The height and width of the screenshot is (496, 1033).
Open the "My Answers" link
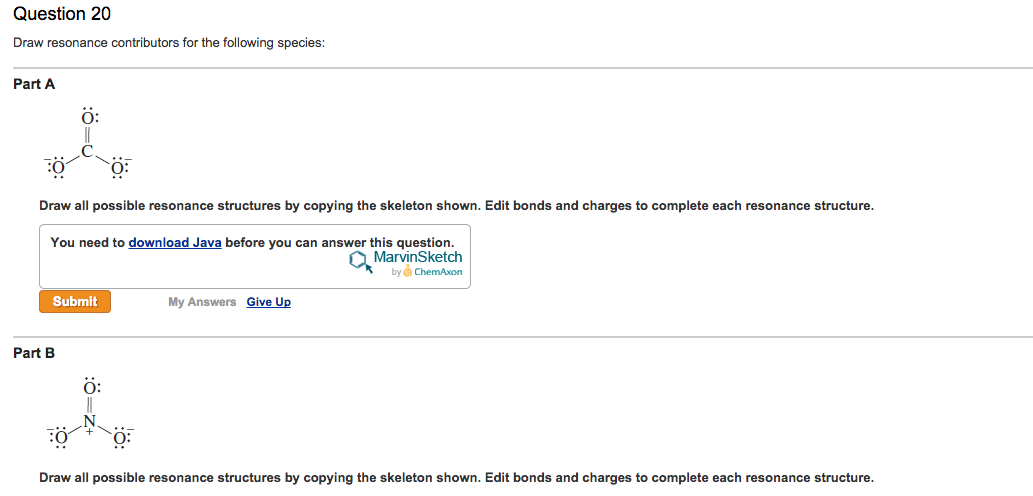tap(202, 302)
